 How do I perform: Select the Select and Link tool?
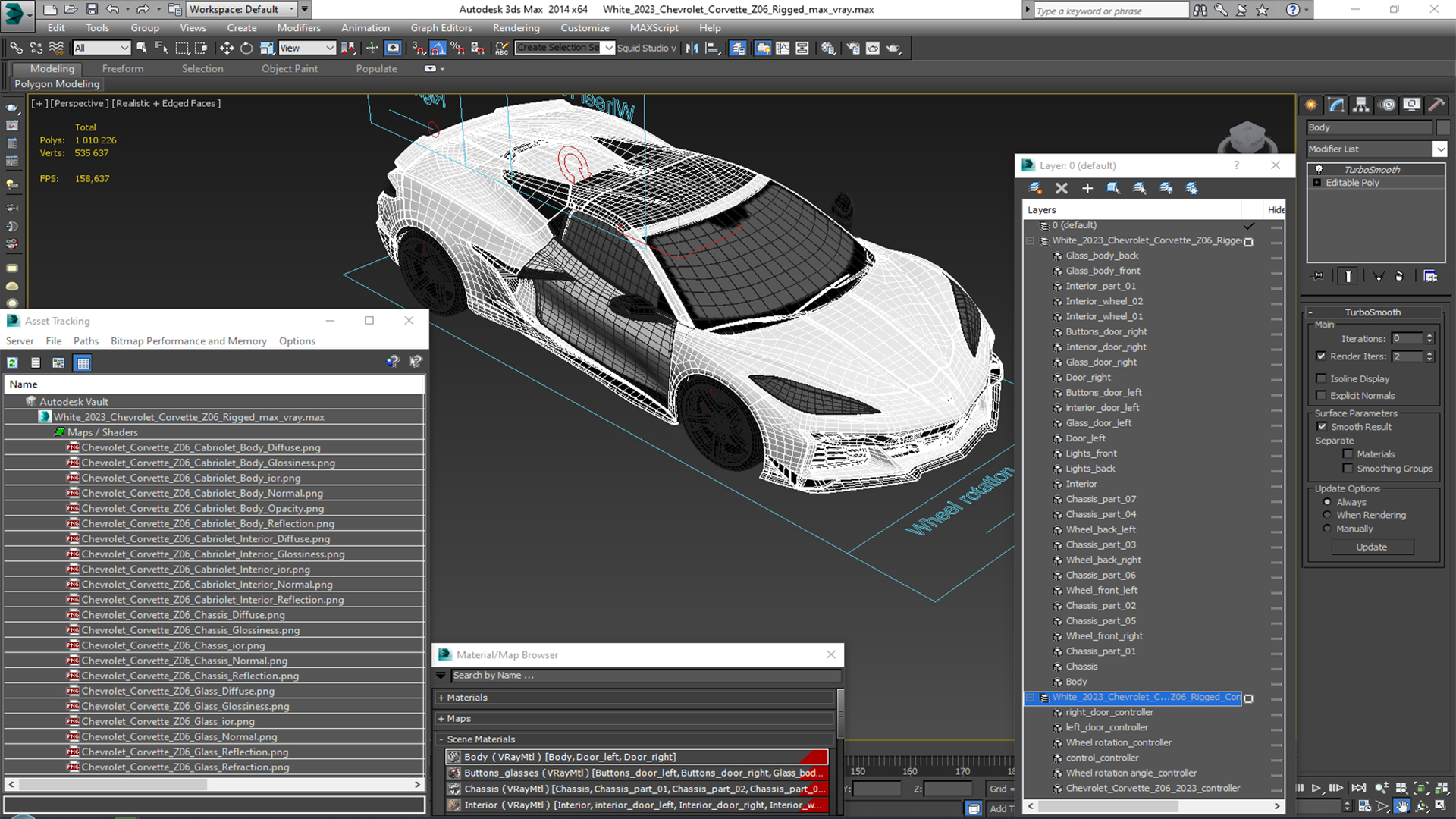pyautogui.click(x=16, y=48)
